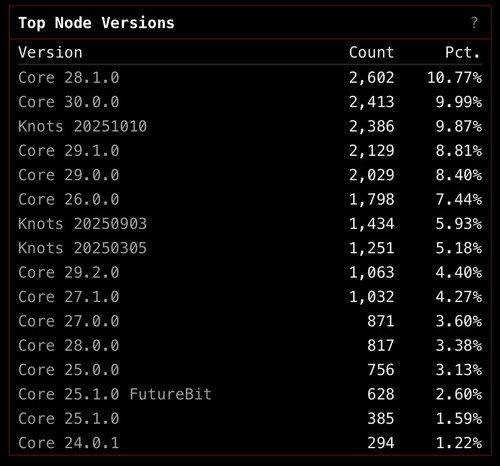Select the Core 28.0.0 row label
Image resolution: width=500 pixels, height=466 pixels.
pos(69,345)
